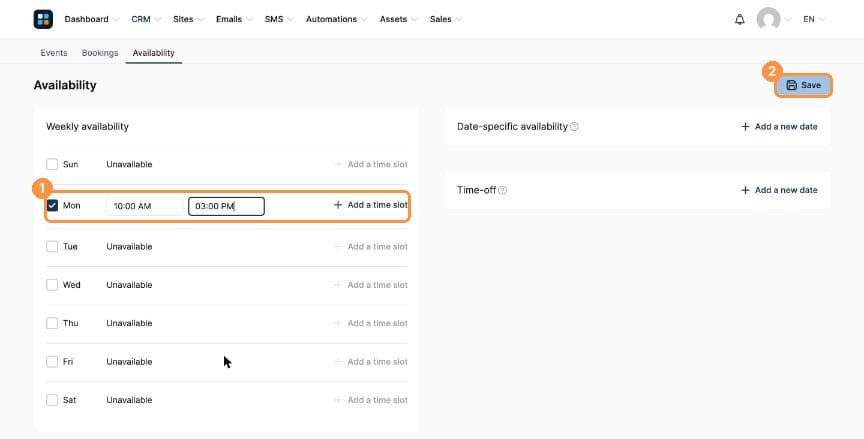Check the Fri availability checkbox
The width and height of the screenshot is (864, 439).
click(x=52, y=361)
